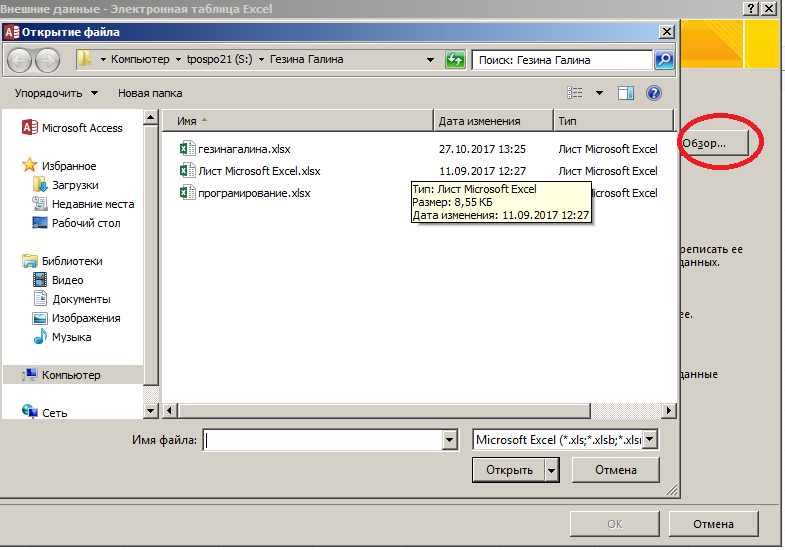This screenshot has height=550, width=785.
Task: Click the Видео film icon
Action: tap(40, 280)
